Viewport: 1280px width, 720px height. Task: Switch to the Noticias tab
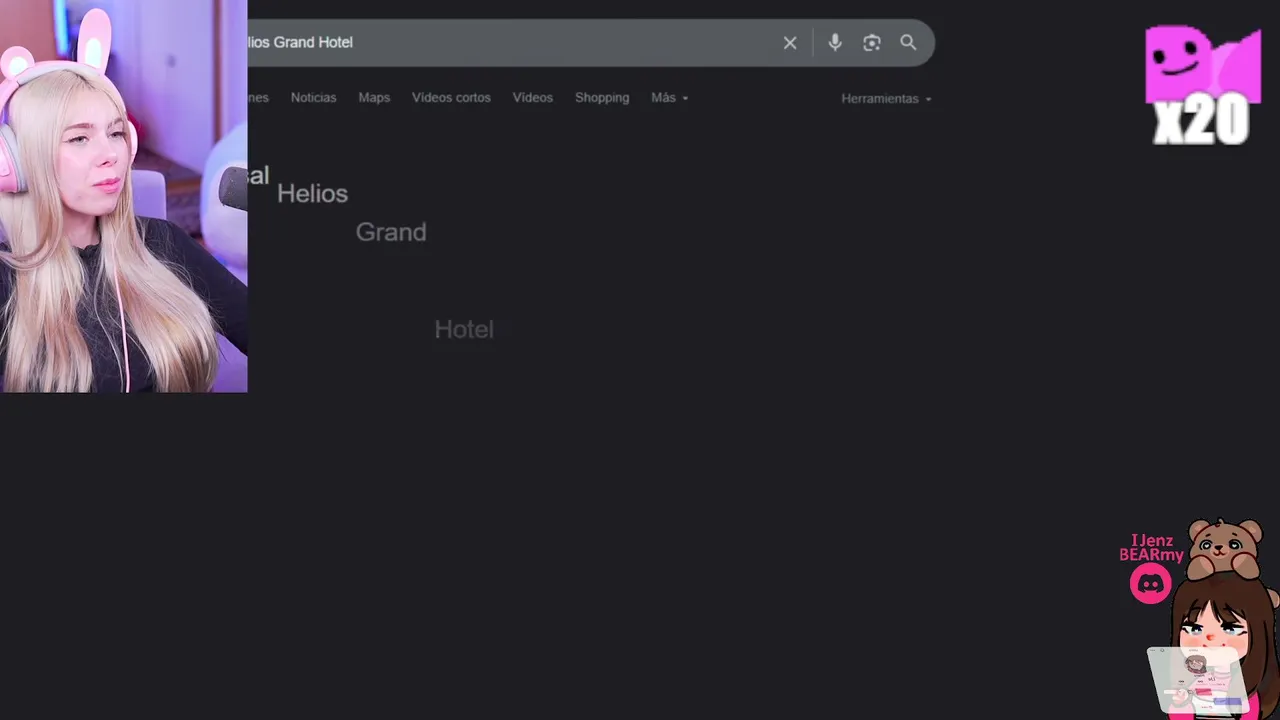(313, 97)
